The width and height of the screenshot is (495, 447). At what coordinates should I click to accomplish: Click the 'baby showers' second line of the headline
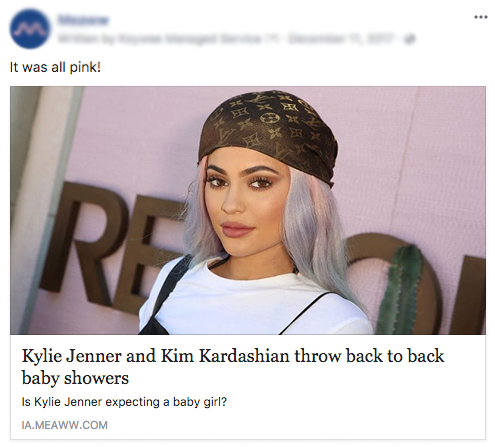click(75, 378)
